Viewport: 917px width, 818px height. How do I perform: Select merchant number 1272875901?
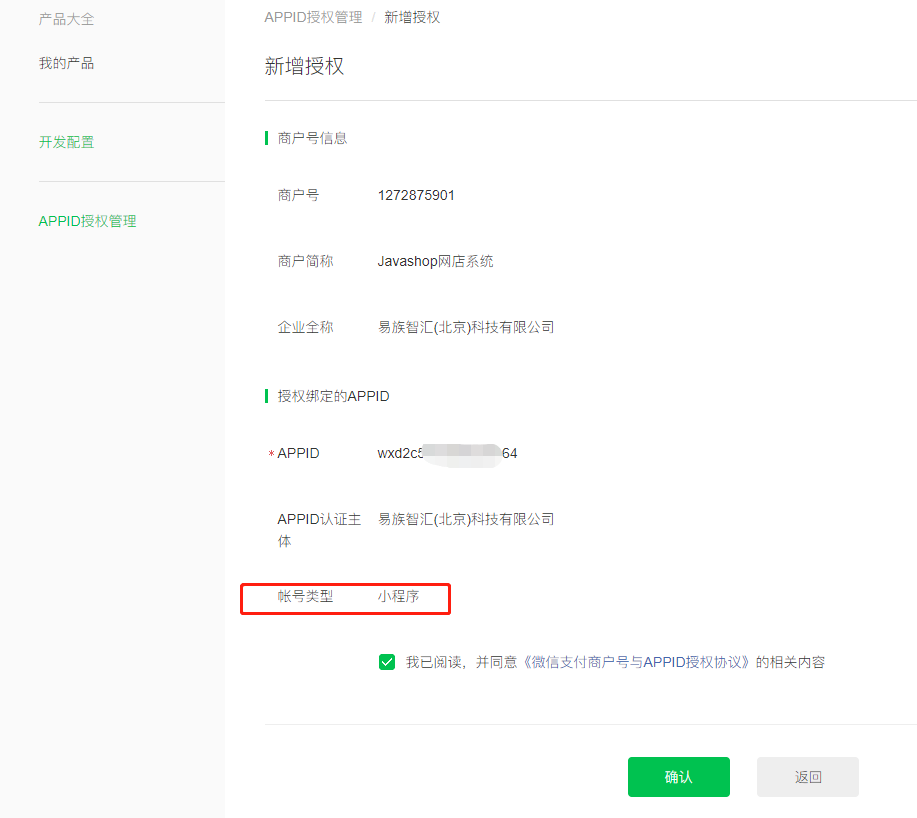[x=416, y=195]
